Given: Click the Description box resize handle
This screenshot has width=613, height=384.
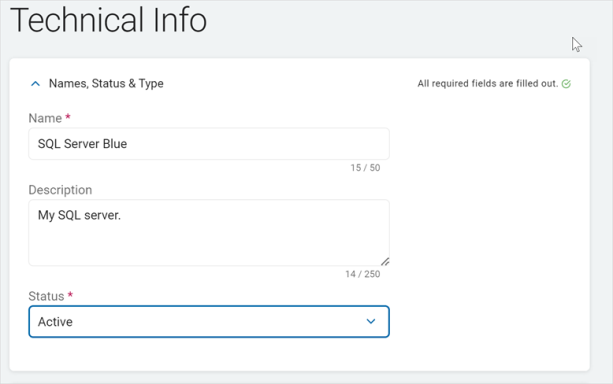Looking at the screenshot, I should click(385, 261).
